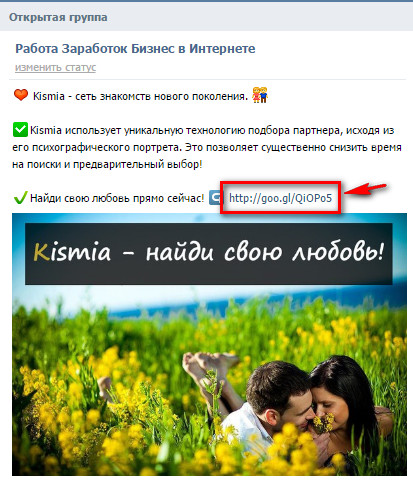Click the green square checkmark emoji
This screenshot has height=483, width=413.
click(20, 130)
